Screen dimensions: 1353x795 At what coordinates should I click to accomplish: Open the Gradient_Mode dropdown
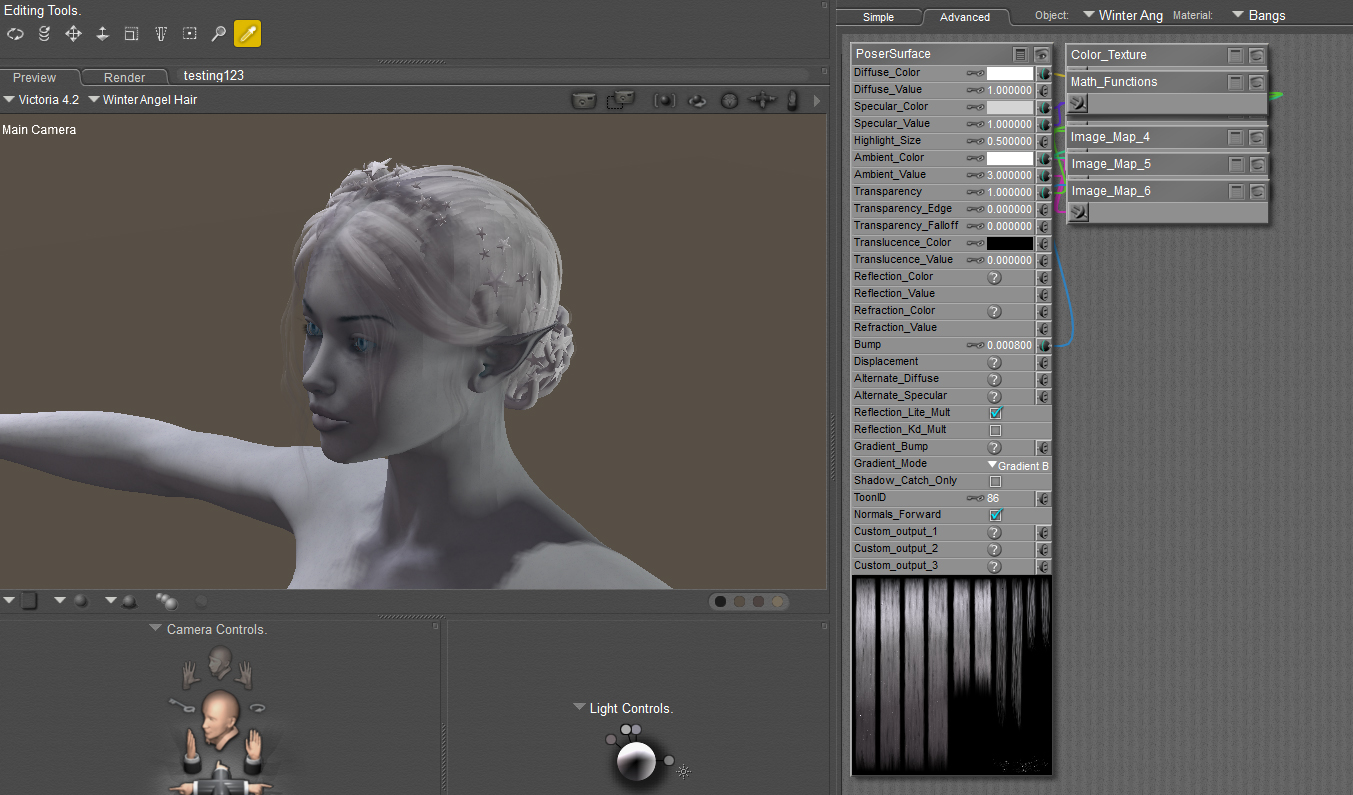point(1018,465)
